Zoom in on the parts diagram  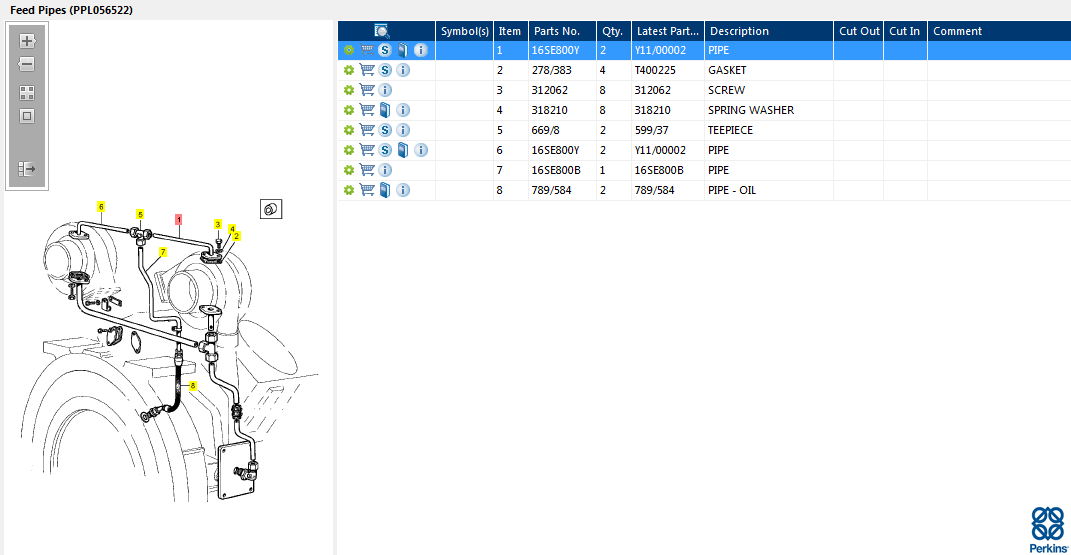click(x=27, y=41)
